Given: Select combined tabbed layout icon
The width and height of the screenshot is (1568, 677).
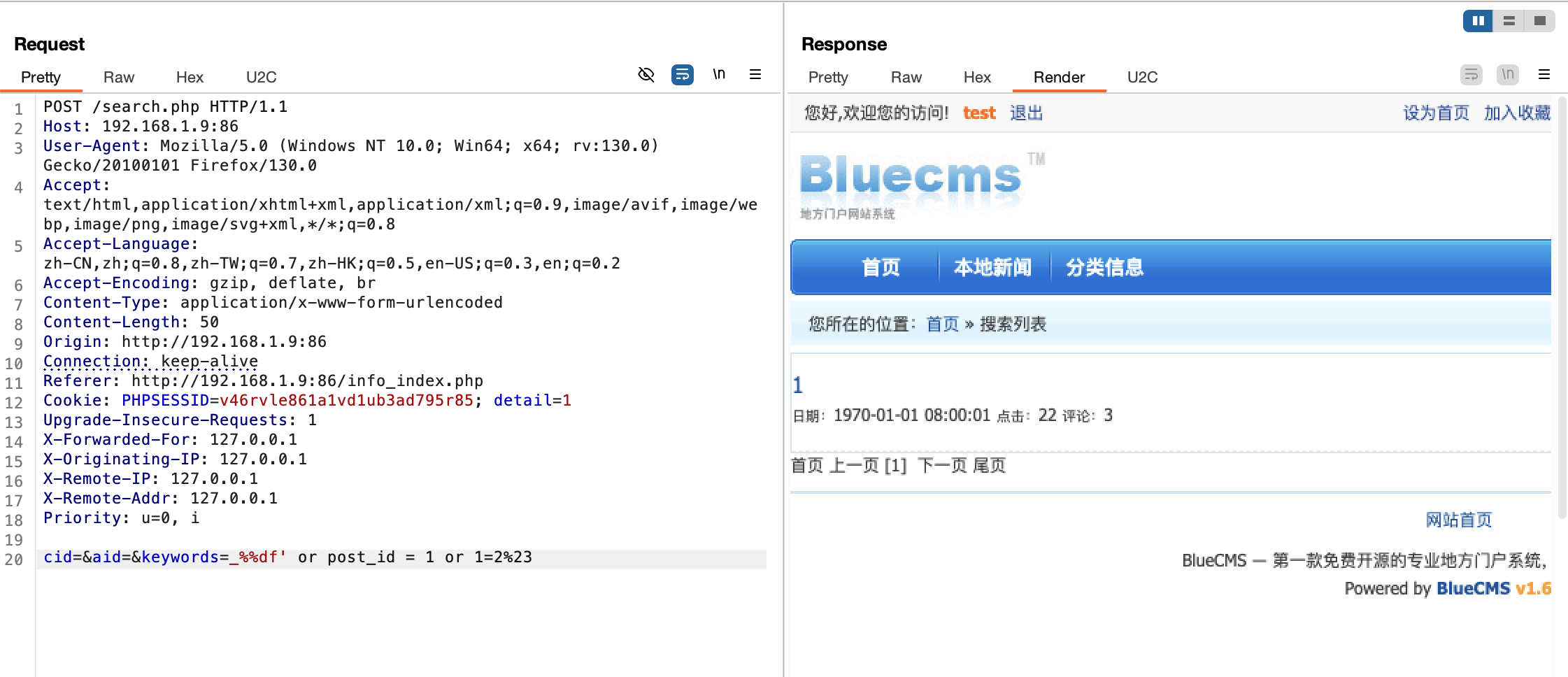Looking at the screenshot, I should point(1540,21).
